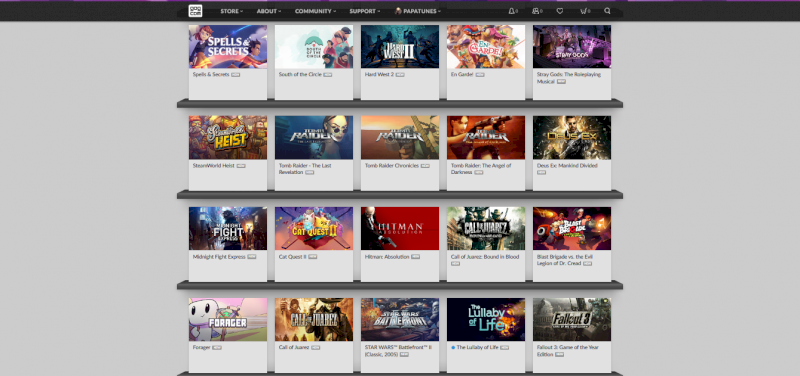800x376 pixels.
Task: Click the Blast Brigade vs. Evil Legion title
Action: (x=565, y=260)
